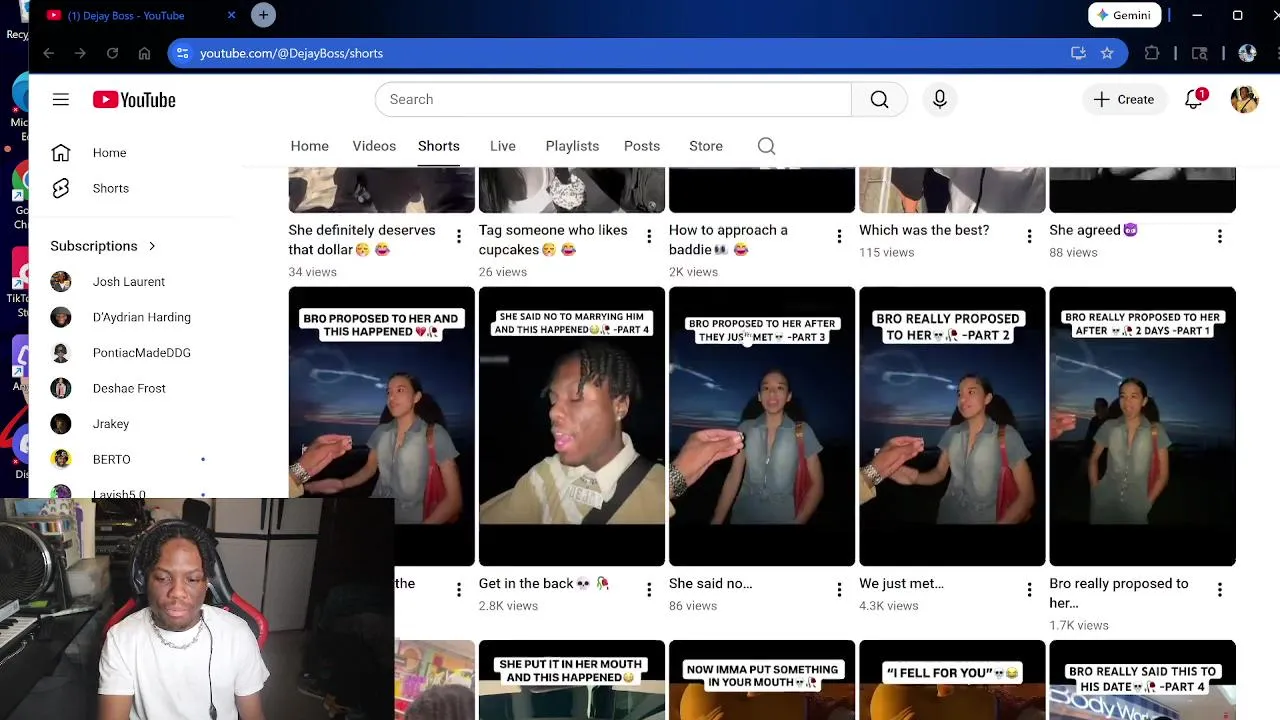Image resolution: width=1280 pixels, height=720 pixels.
Task: Open the sidebar Home icon
Action: 61,153
